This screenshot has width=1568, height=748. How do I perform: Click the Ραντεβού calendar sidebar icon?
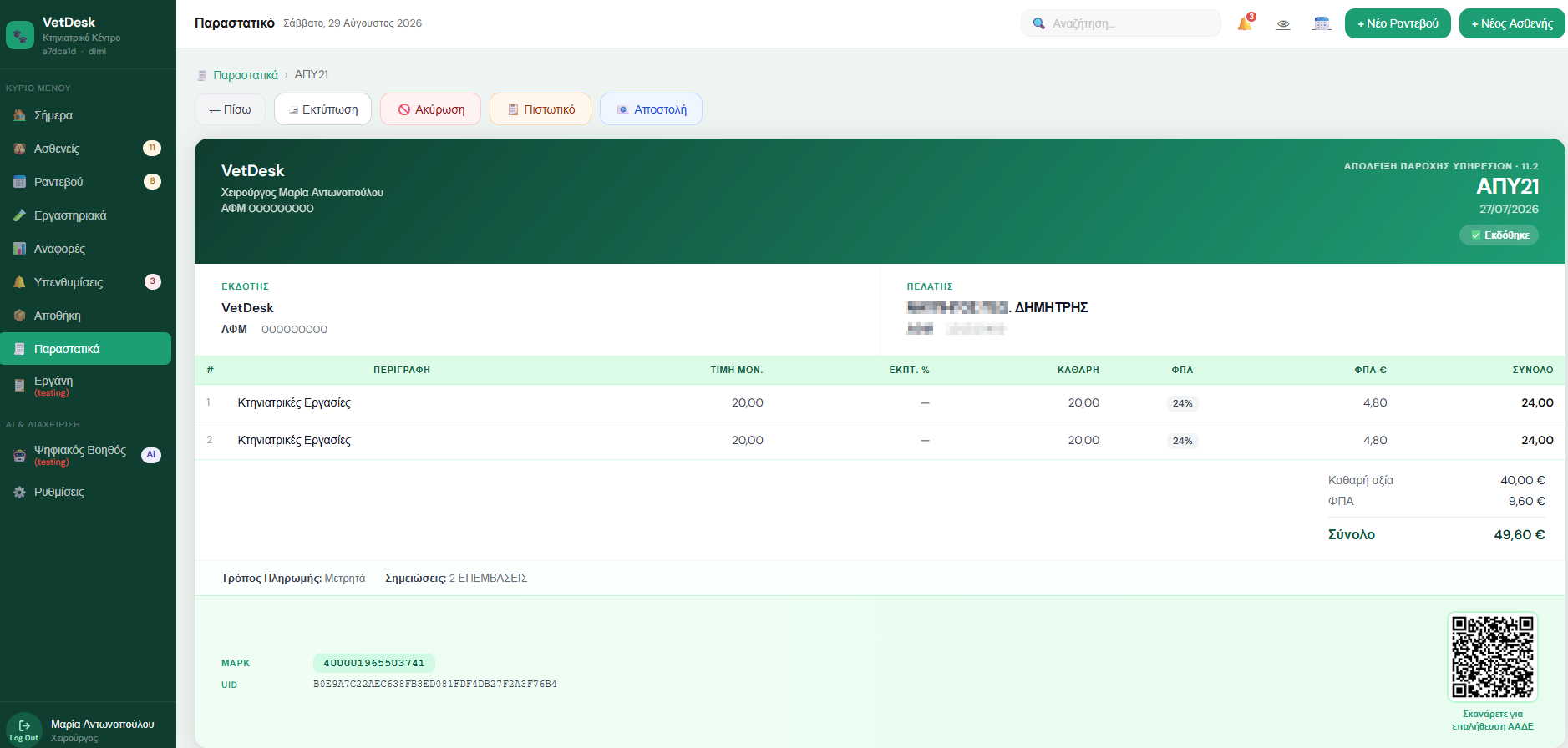coord(19,182)
